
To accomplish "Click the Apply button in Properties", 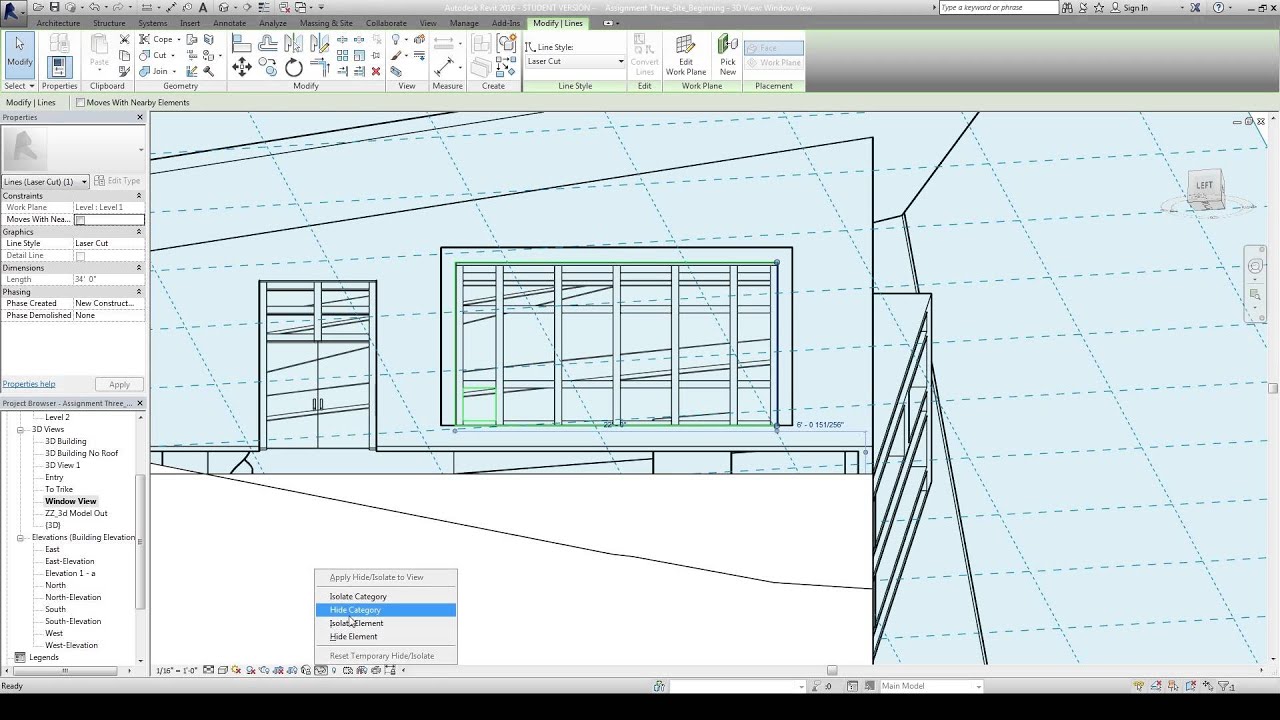I will (119, 385).
